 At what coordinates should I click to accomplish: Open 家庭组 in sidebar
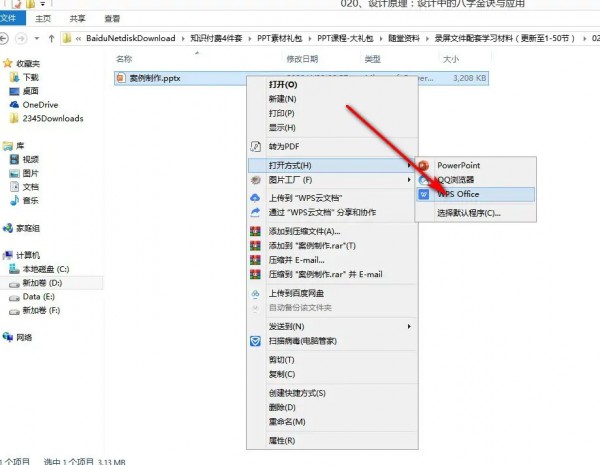[28, 228]
